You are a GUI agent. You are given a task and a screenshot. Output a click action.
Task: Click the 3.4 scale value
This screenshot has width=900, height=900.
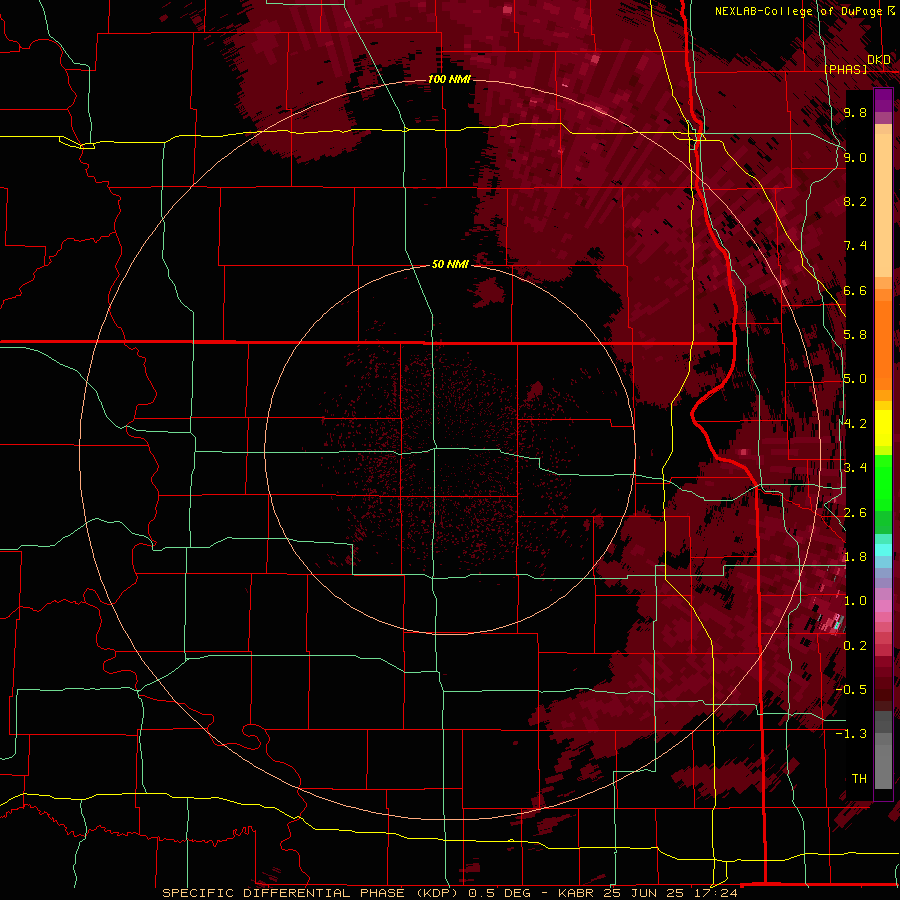[x=855, y=468]
